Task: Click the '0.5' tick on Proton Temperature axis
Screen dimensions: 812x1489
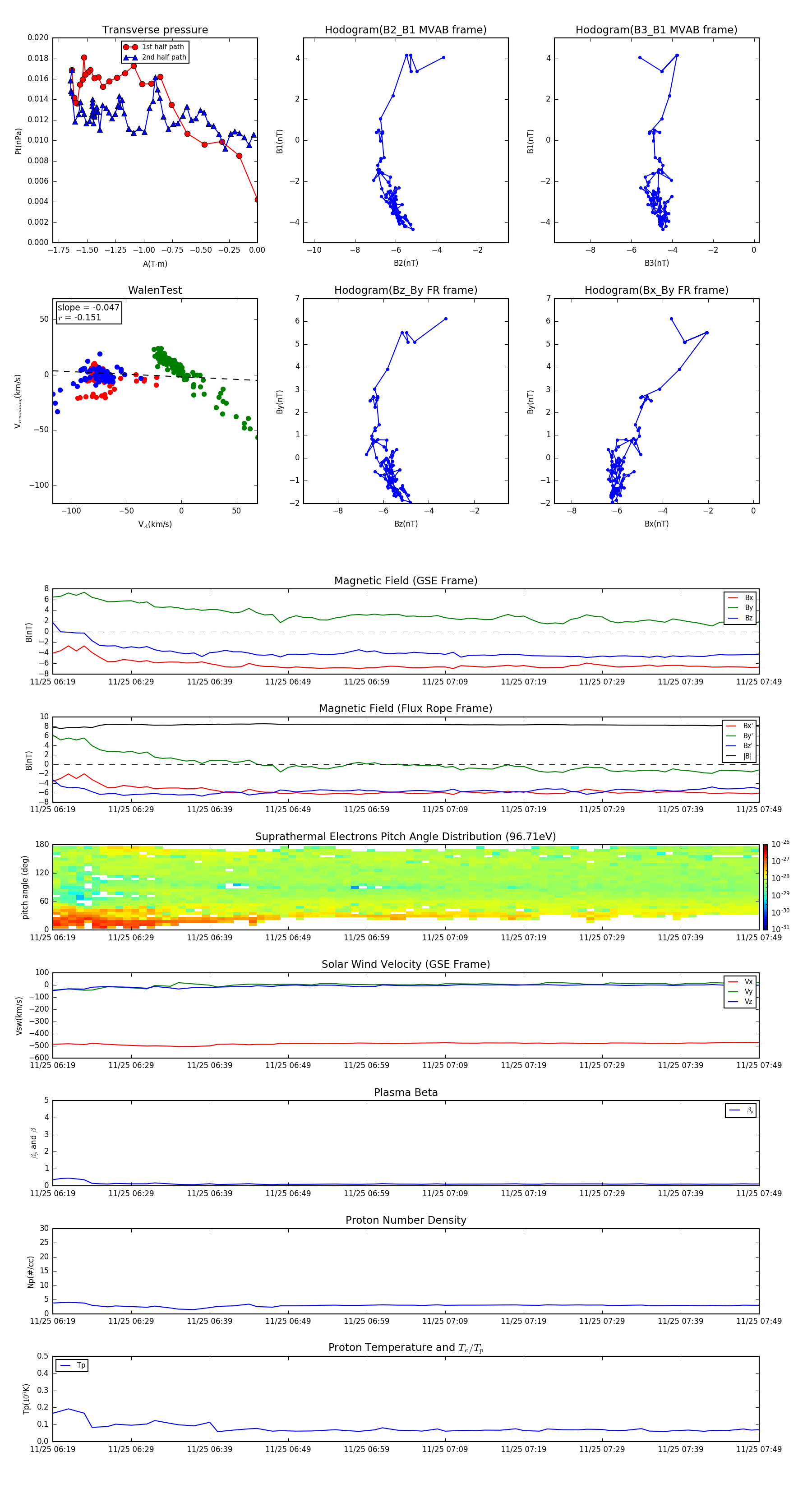Action: click(x=43, y=1356)
